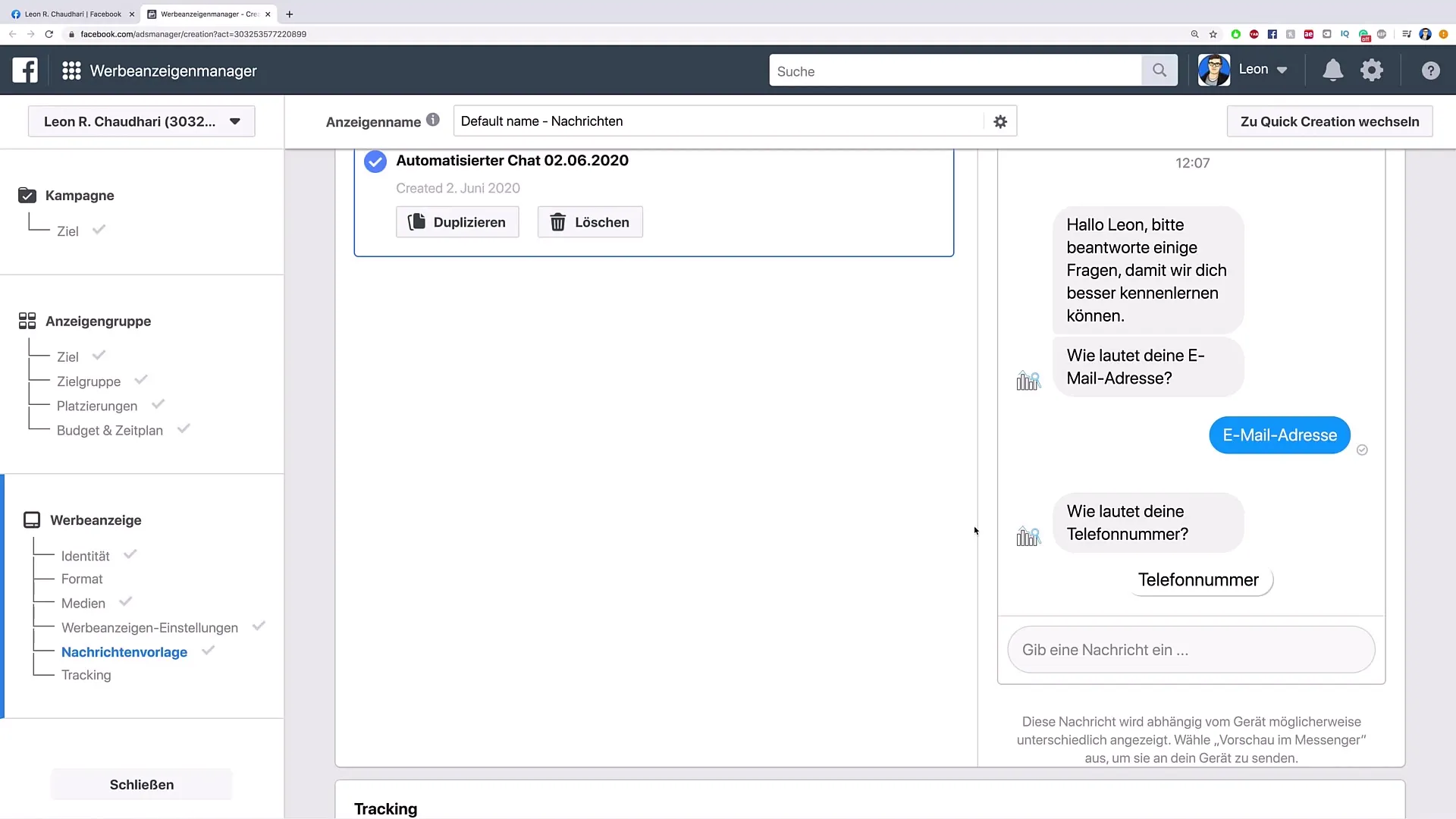Click the Werbeanzeige heading in sidebar
Viewport: 1456px width, 819px height.
pos(96,520)
